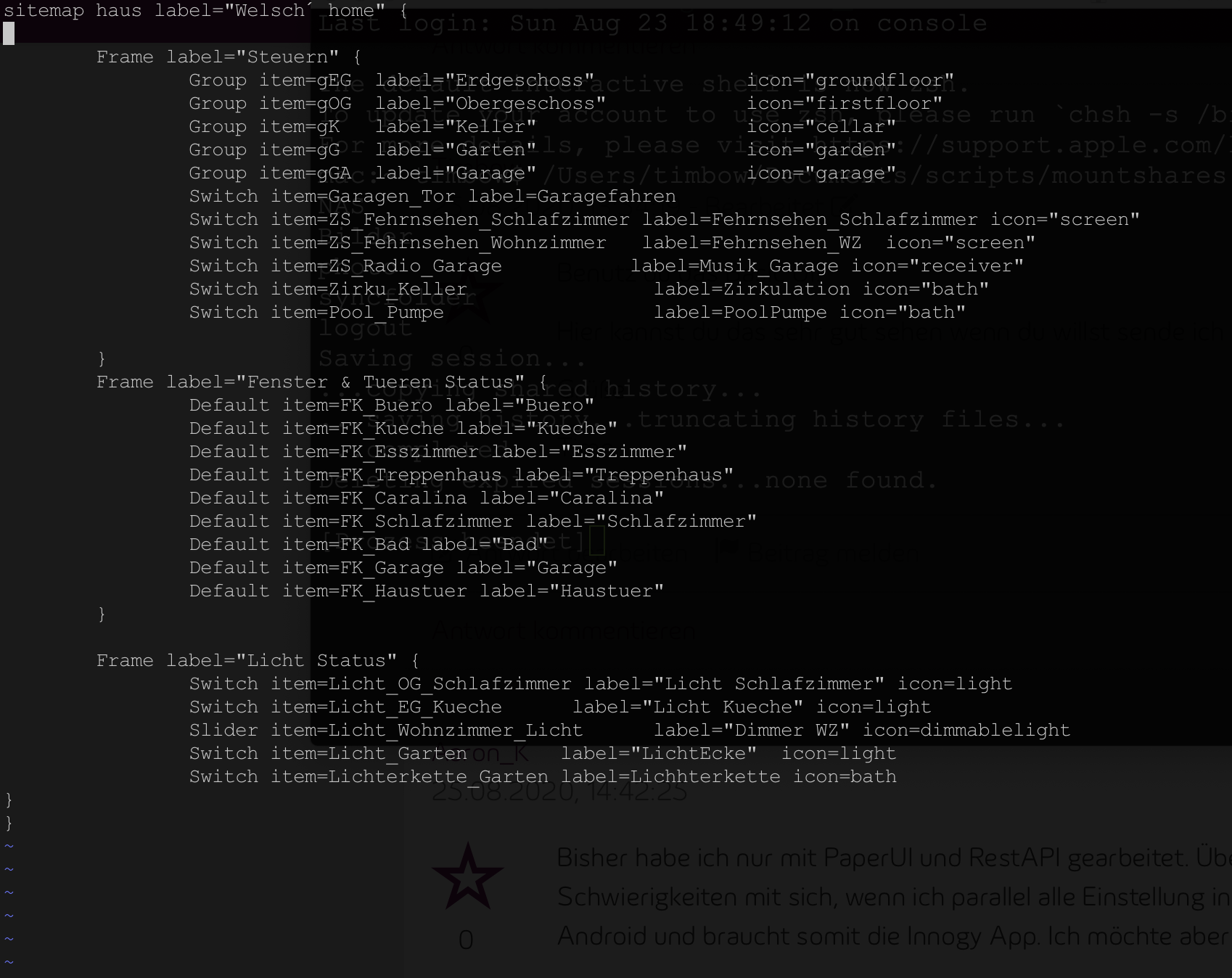
Task: Click Frame label="Fenster & Tueren Status" line
Action: [x=321, y=382]
